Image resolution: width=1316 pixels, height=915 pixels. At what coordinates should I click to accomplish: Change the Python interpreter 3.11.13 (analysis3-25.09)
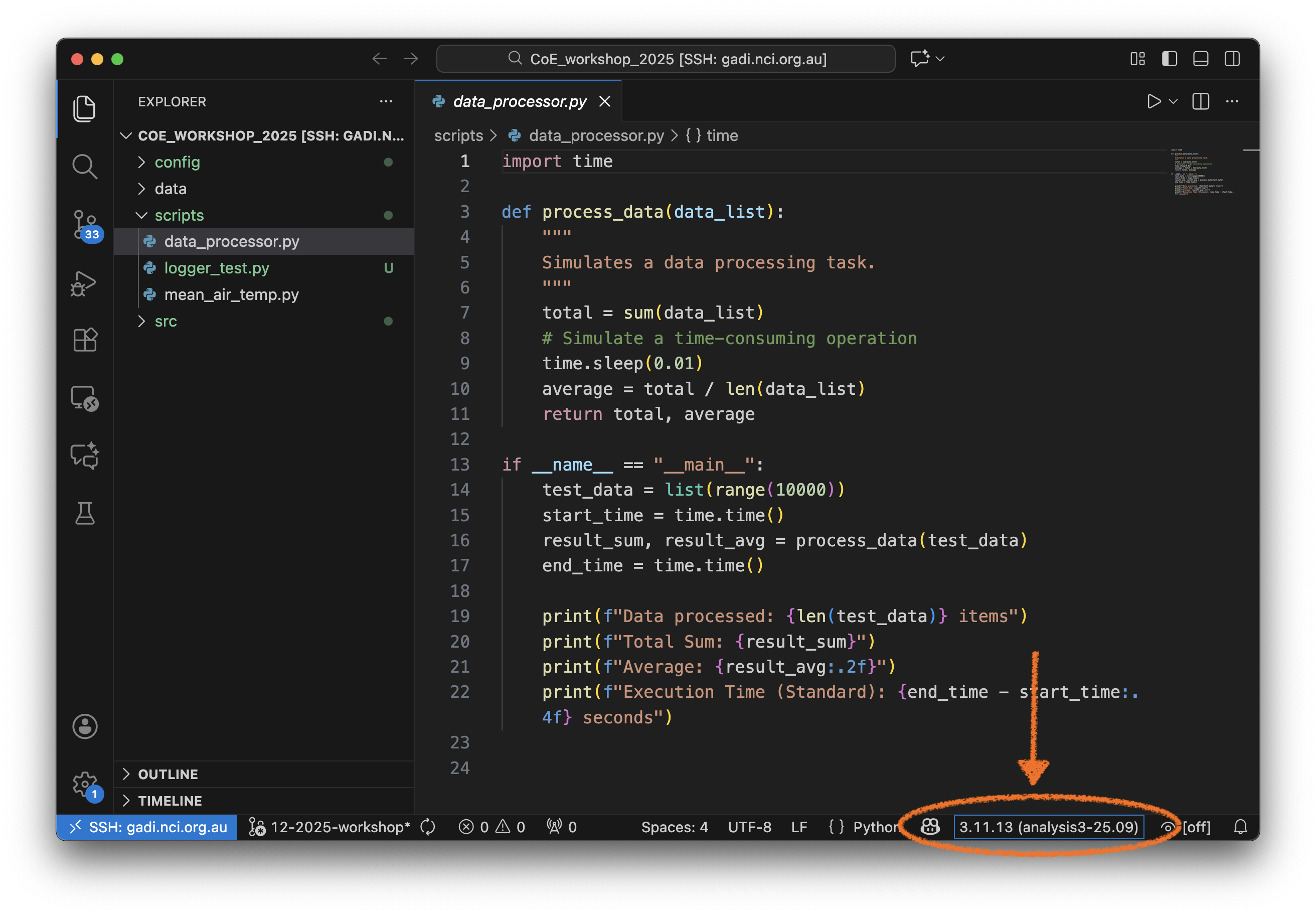tap(1049, 827)
